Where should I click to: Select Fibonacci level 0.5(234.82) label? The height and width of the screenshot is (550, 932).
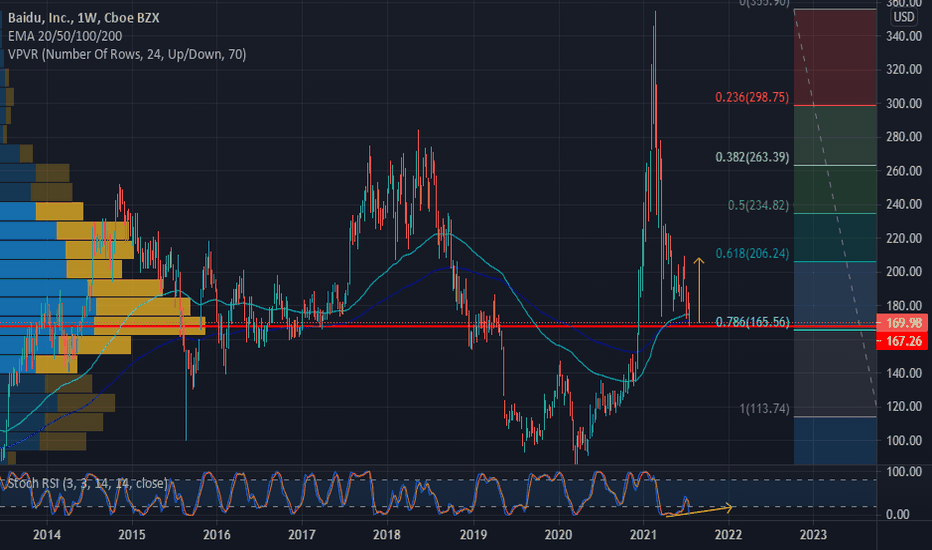coord(758,205)
